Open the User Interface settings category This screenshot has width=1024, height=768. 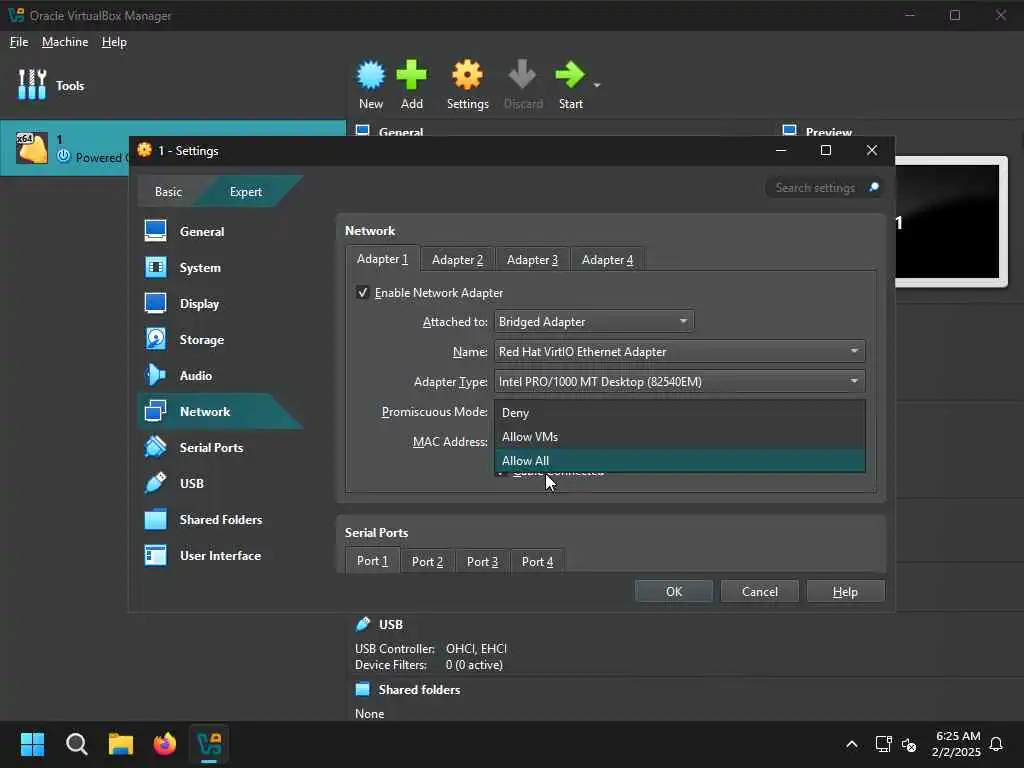tap(219, 555)
